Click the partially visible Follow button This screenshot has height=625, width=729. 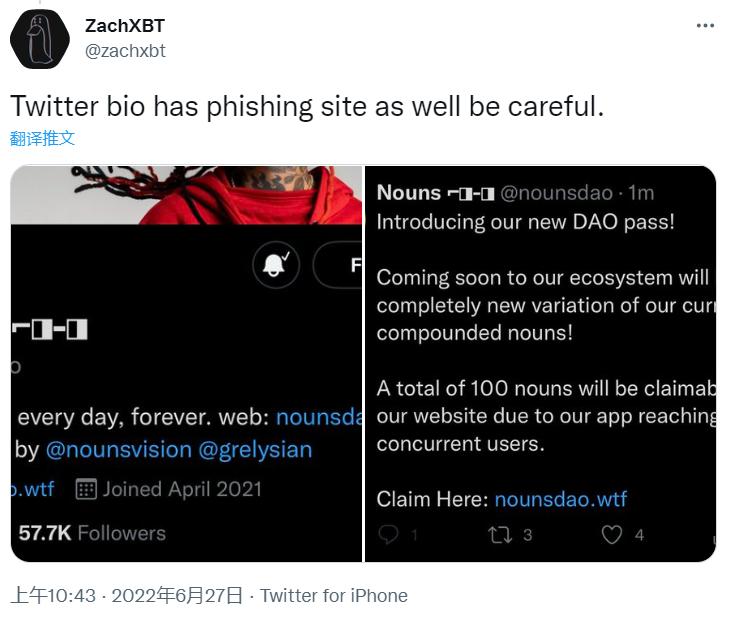tap(342, 265)
